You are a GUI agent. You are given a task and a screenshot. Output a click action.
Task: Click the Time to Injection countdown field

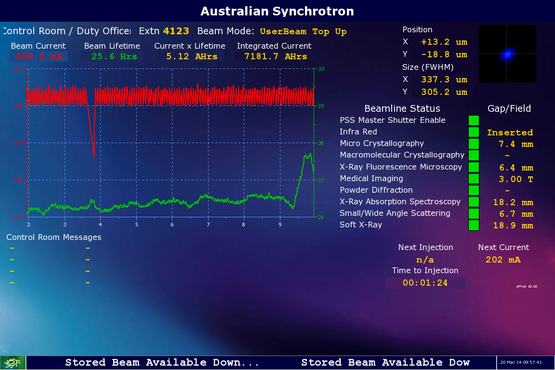pyautogui.click(x=425, y=283)
